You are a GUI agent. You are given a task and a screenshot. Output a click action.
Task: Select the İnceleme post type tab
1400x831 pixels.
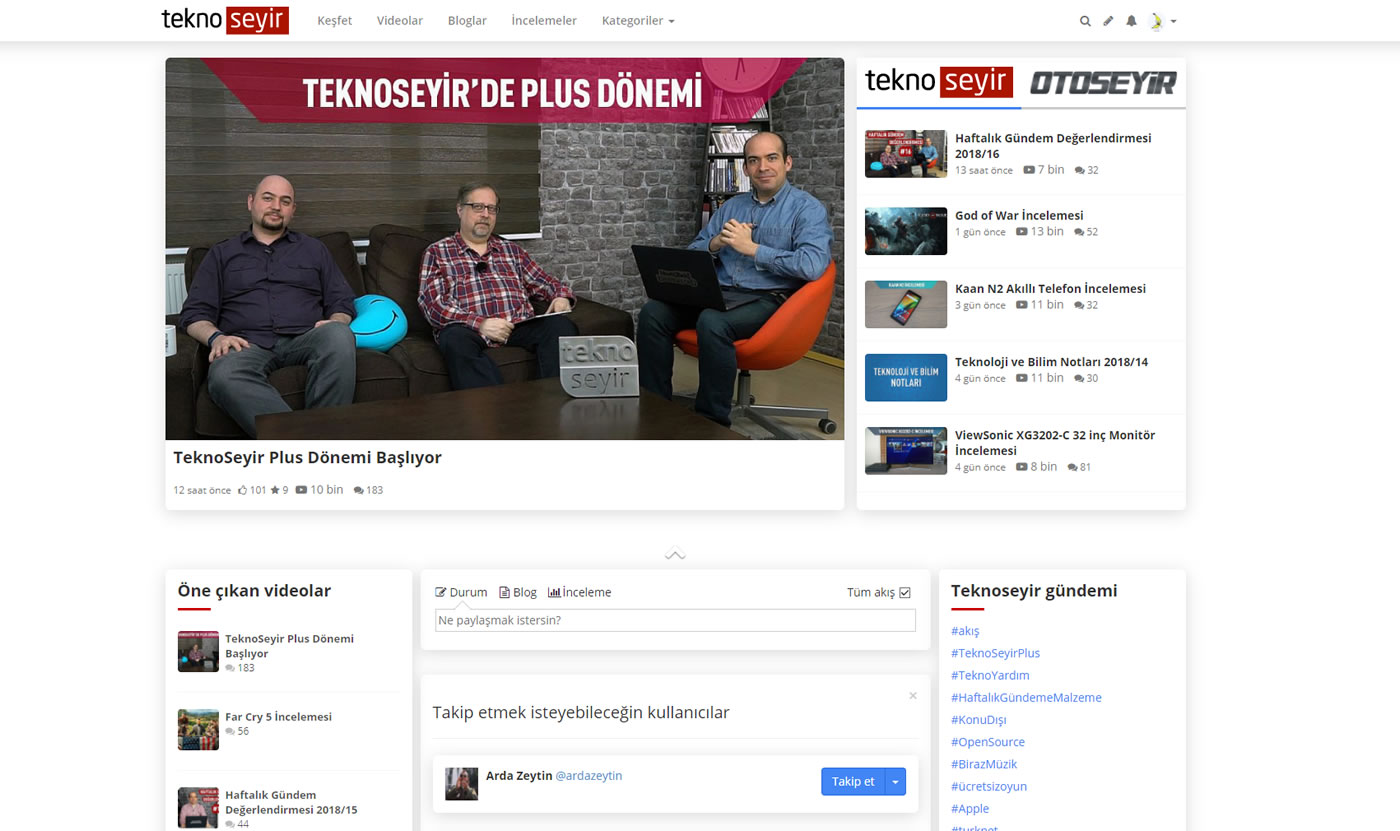tap(579, 592)
